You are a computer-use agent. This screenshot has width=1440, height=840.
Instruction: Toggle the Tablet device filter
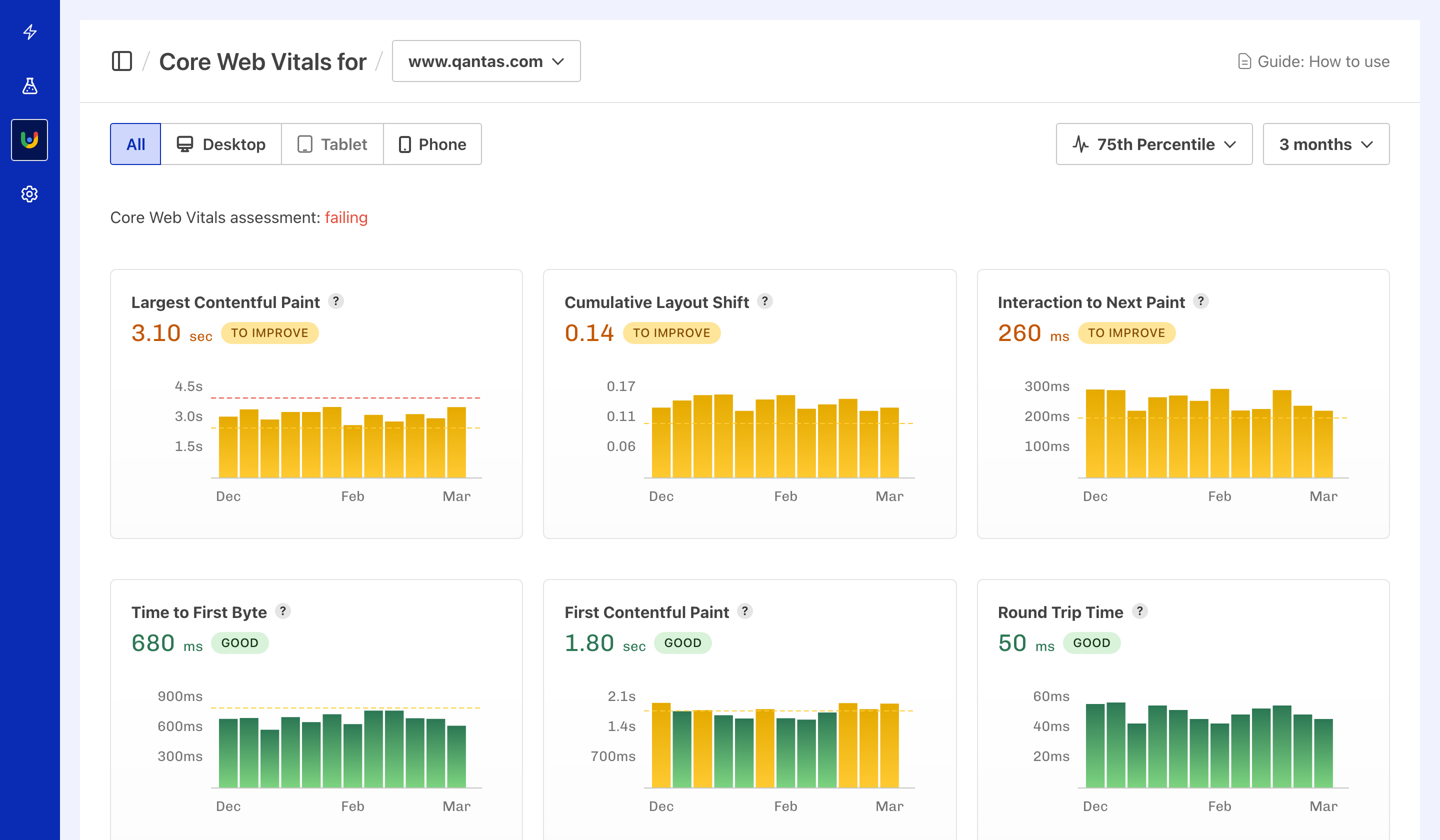[332, 144]
